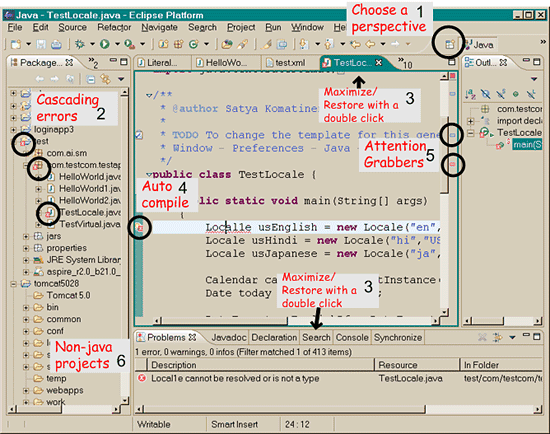Toggle Link with Editor in Package Explorer

(105, 79)
